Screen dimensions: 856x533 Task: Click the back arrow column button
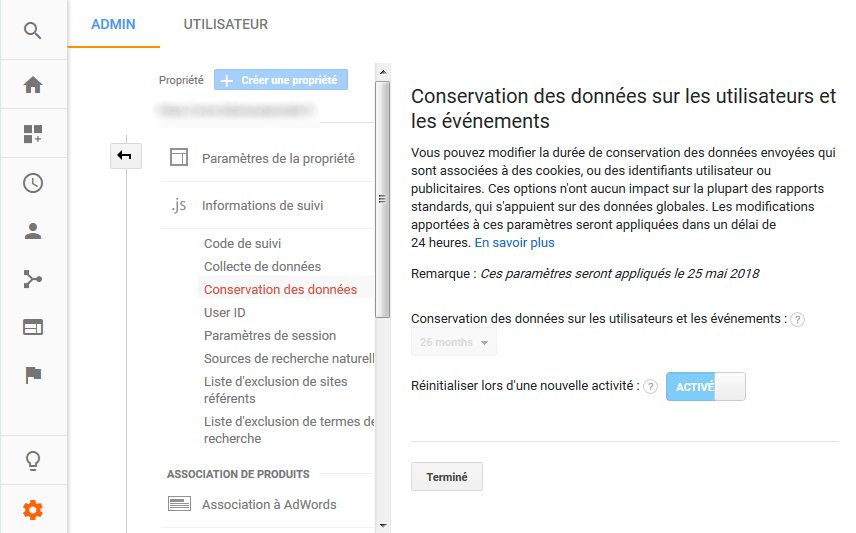point(126,156)
